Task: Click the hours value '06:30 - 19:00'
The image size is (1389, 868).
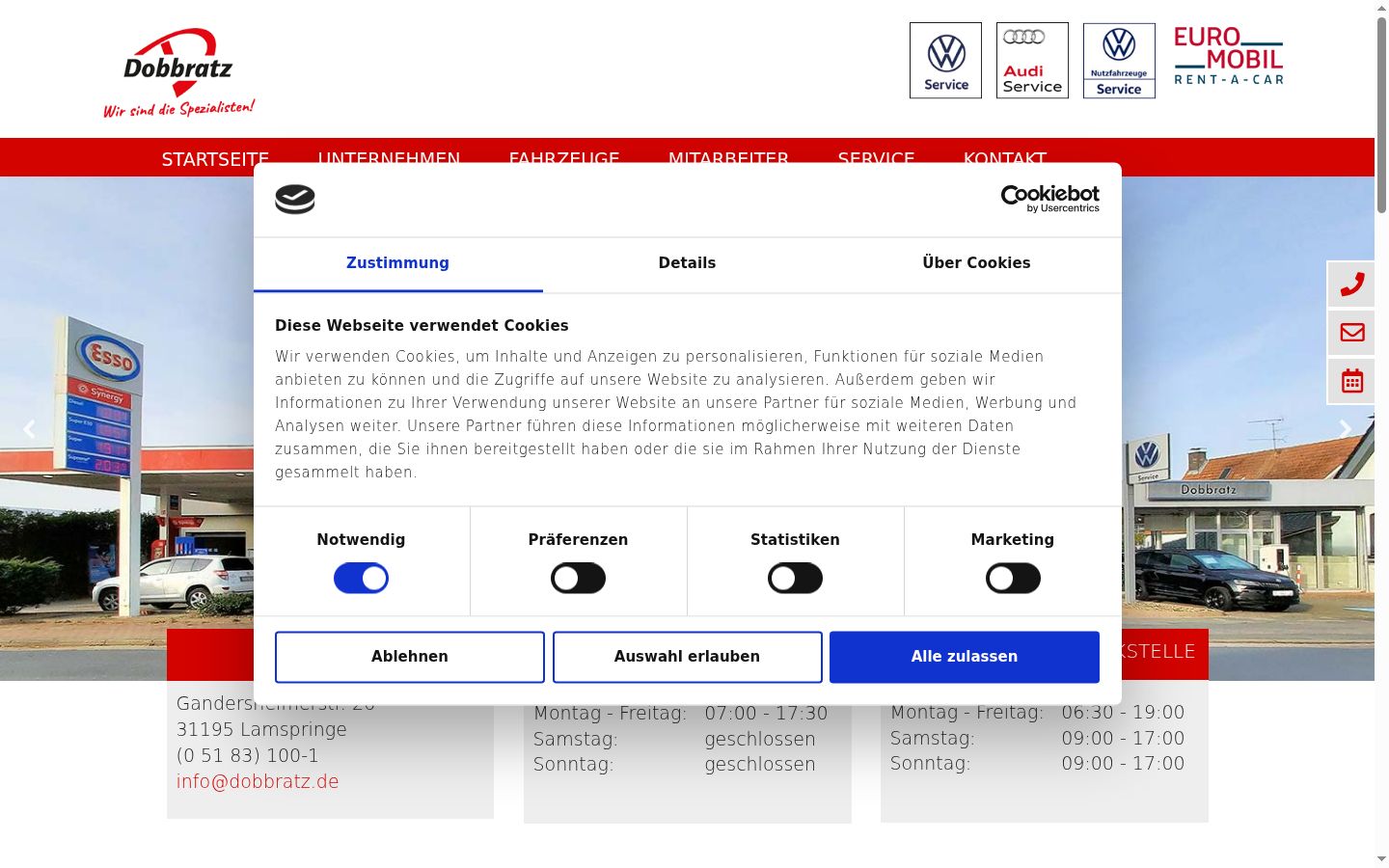Action: click(x=1123, y=712)
